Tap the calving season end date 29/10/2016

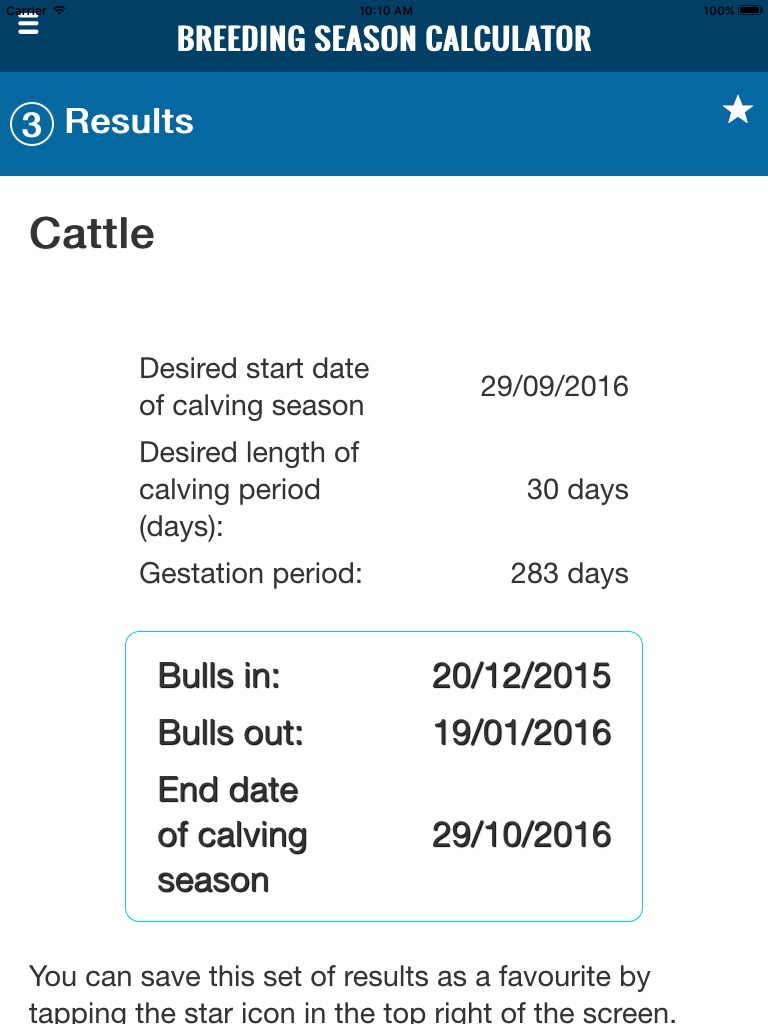coord(521,835)
